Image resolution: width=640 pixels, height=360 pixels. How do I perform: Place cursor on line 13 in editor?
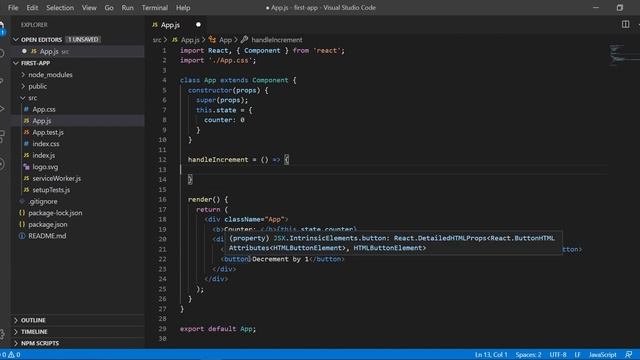394,170
